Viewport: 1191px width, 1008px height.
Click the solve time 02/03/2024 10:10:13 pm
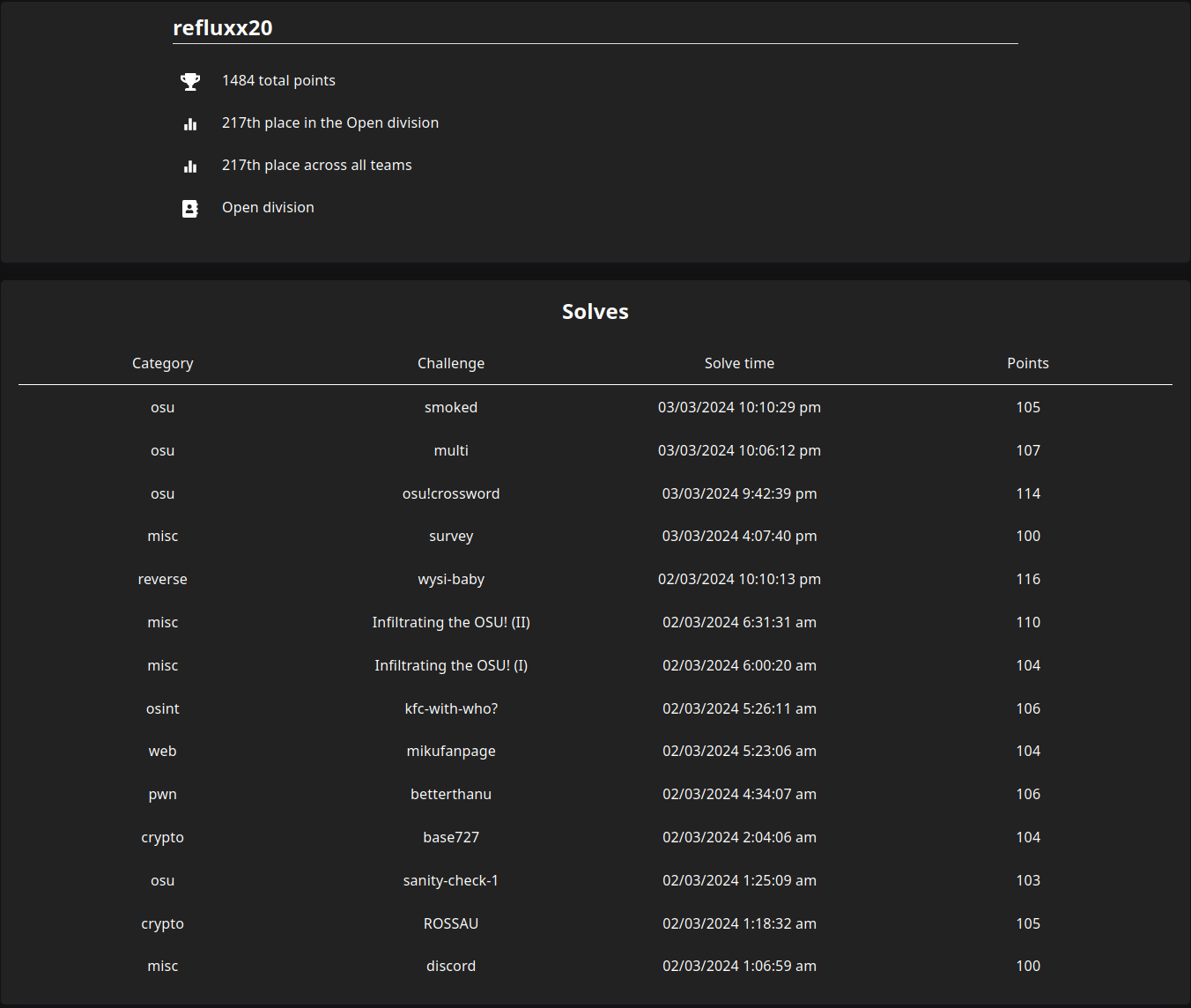[x=740, y=579]
